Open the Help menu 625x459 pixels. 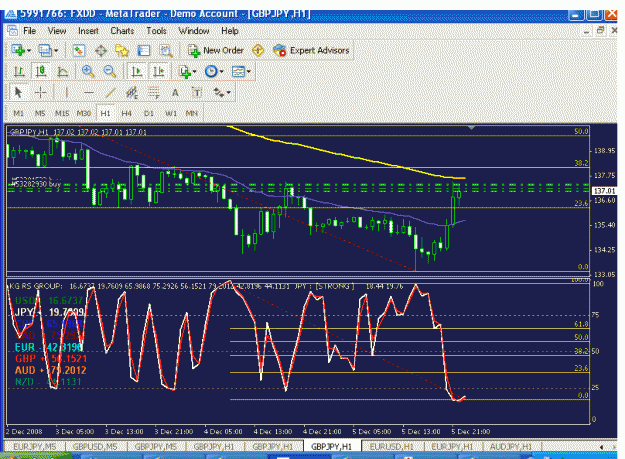click(230, 31)
